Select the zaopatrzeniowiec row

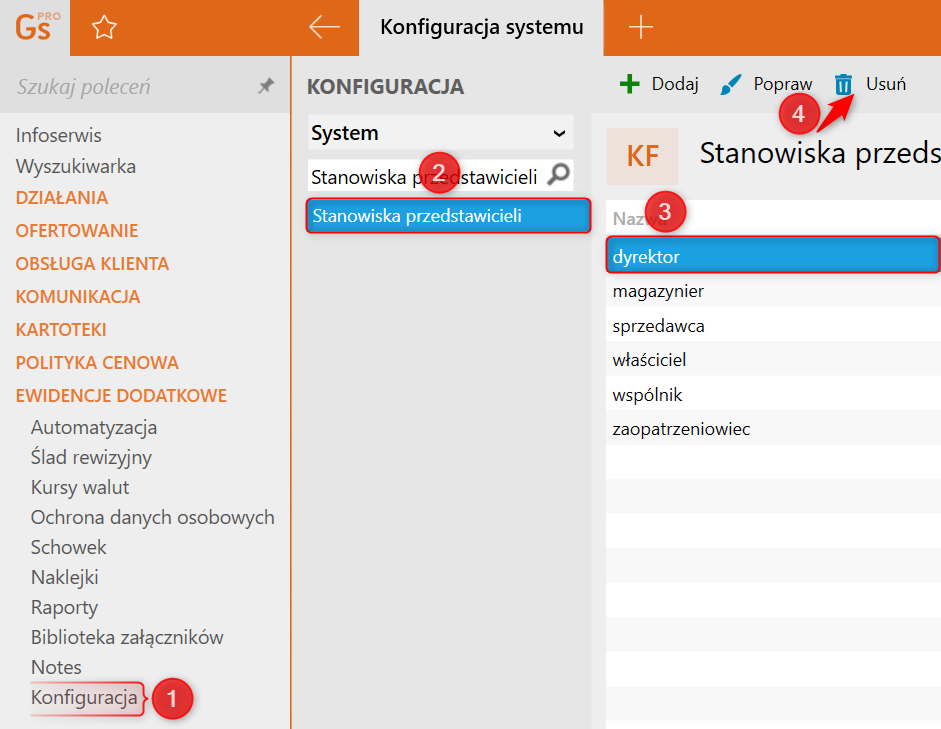[x=774, y=429]
